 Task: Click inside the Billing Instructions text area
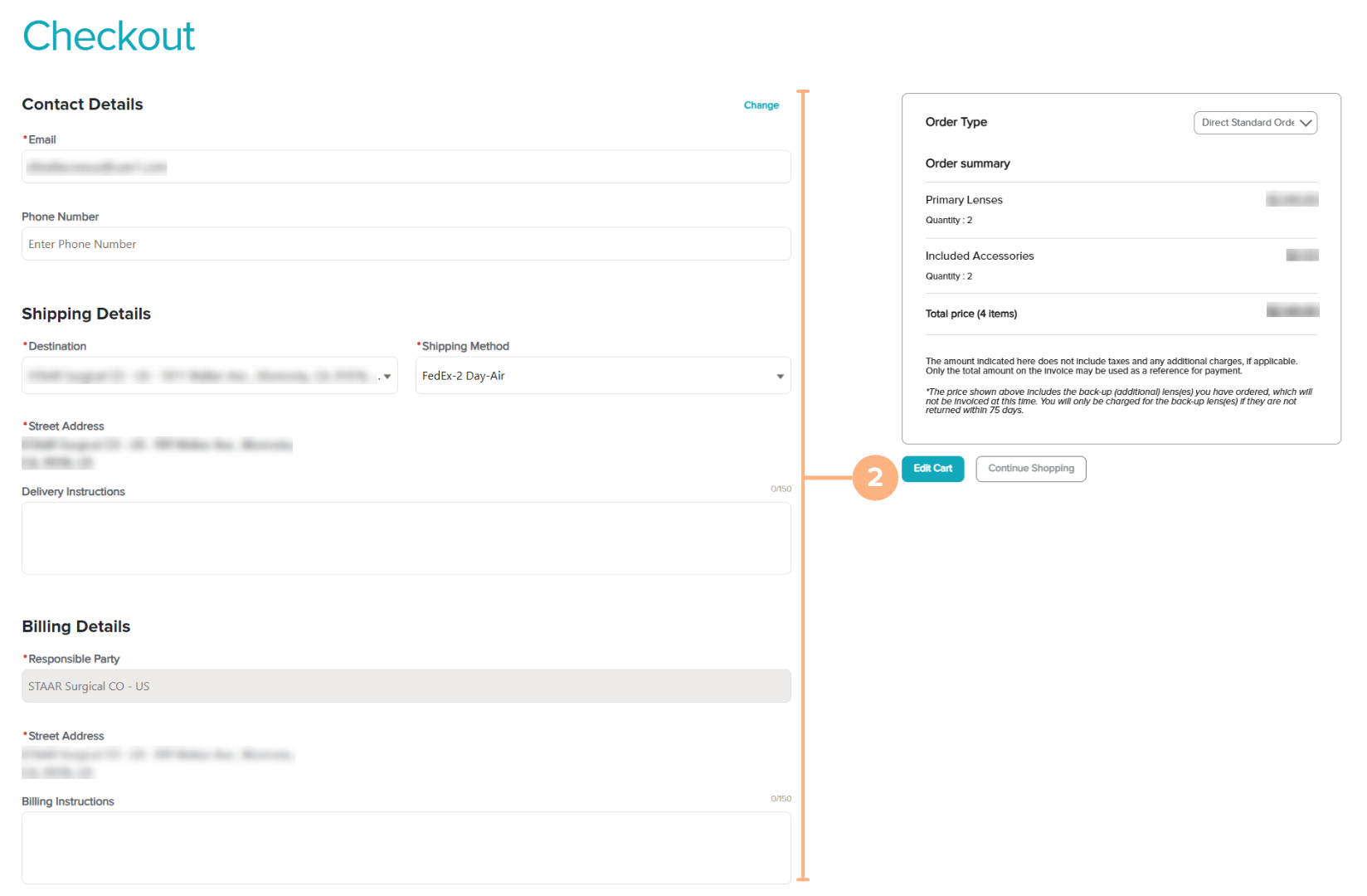click(x=406, y=847)
